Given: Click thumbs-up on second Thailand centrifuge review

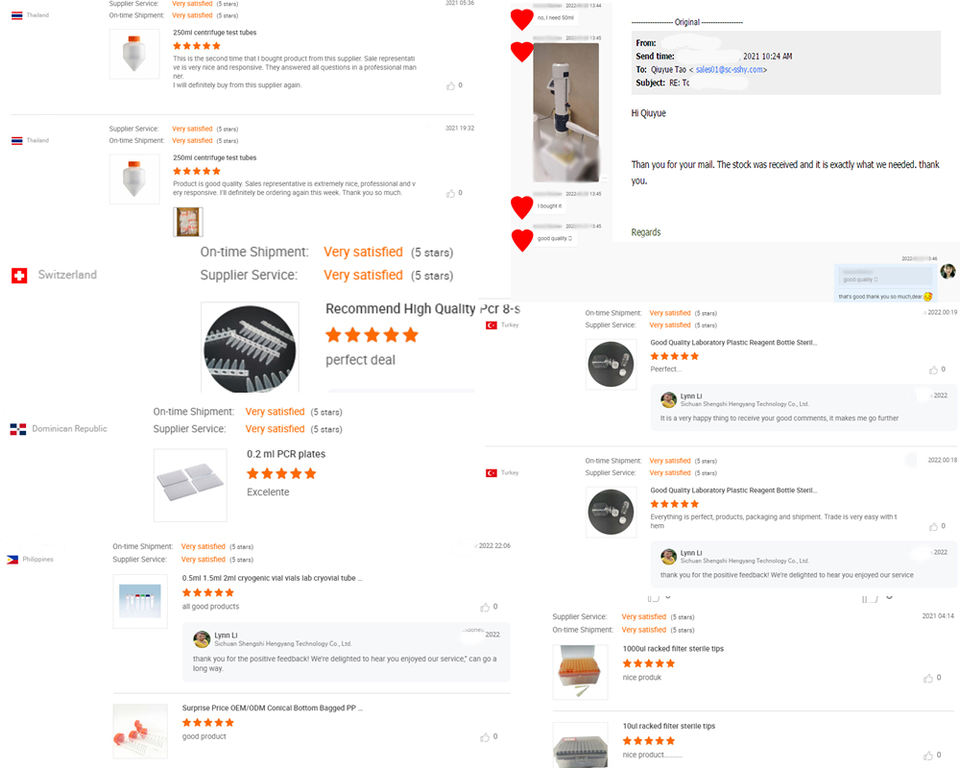Looking at the screenshot, I should (x=451, y=194).
